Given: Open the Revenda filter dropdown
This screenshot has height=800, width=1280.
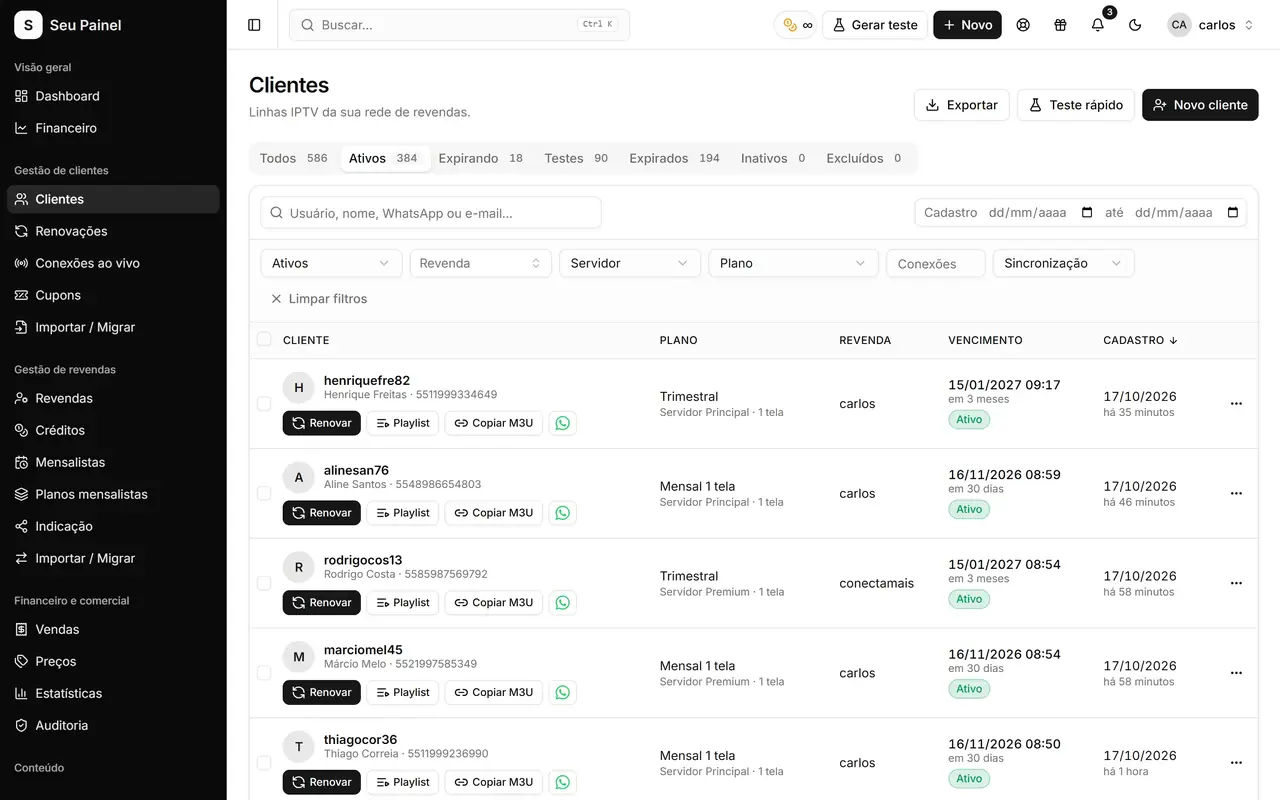Looking at the screenshot, I should (x=481, y=263).
